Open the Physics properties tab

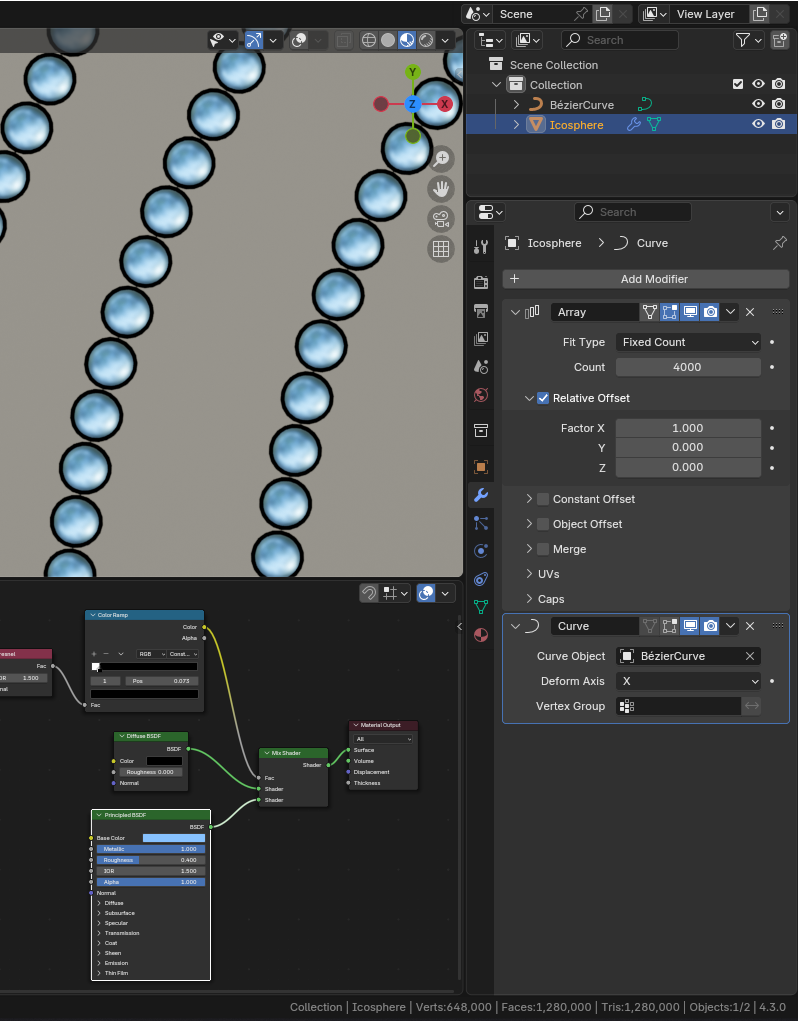coord(481,550)
